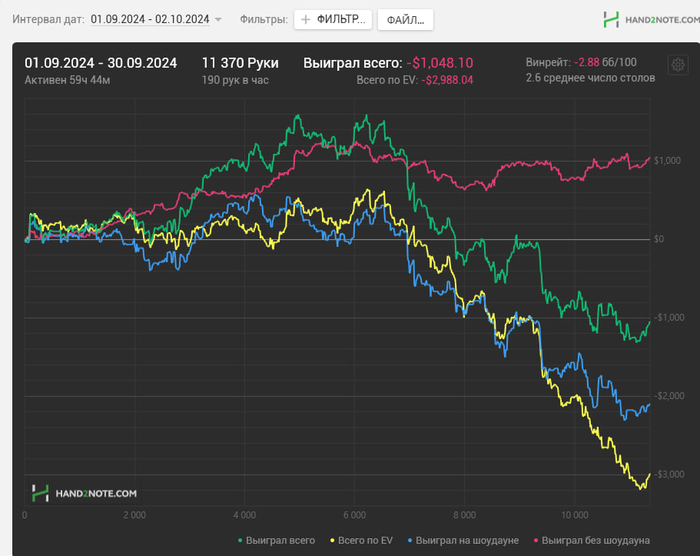Click the Файл button
This screenshot has height=556, width=700.
pos(405,19)
